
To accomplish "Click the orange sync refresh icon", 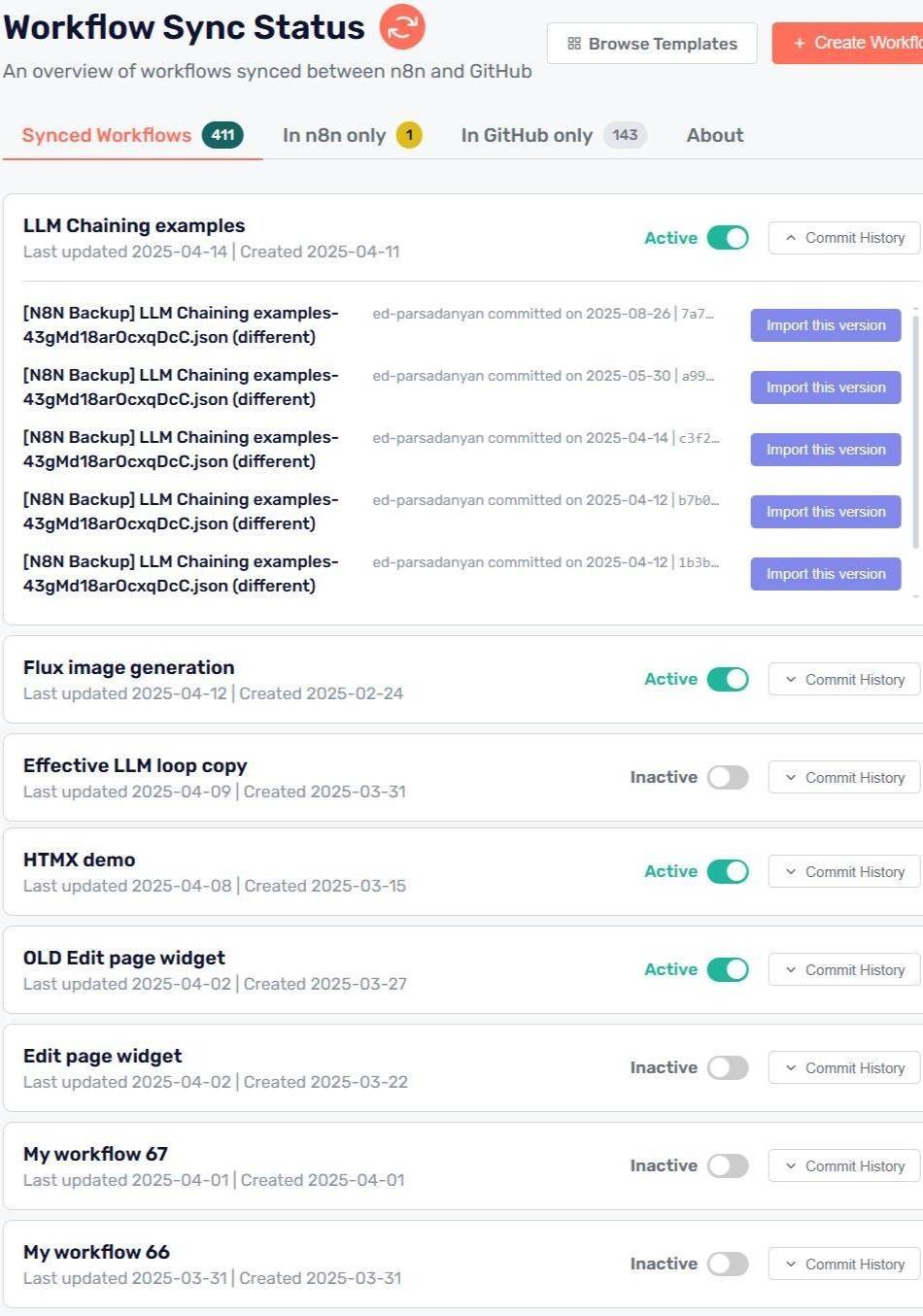I will [x=402, y=27].
